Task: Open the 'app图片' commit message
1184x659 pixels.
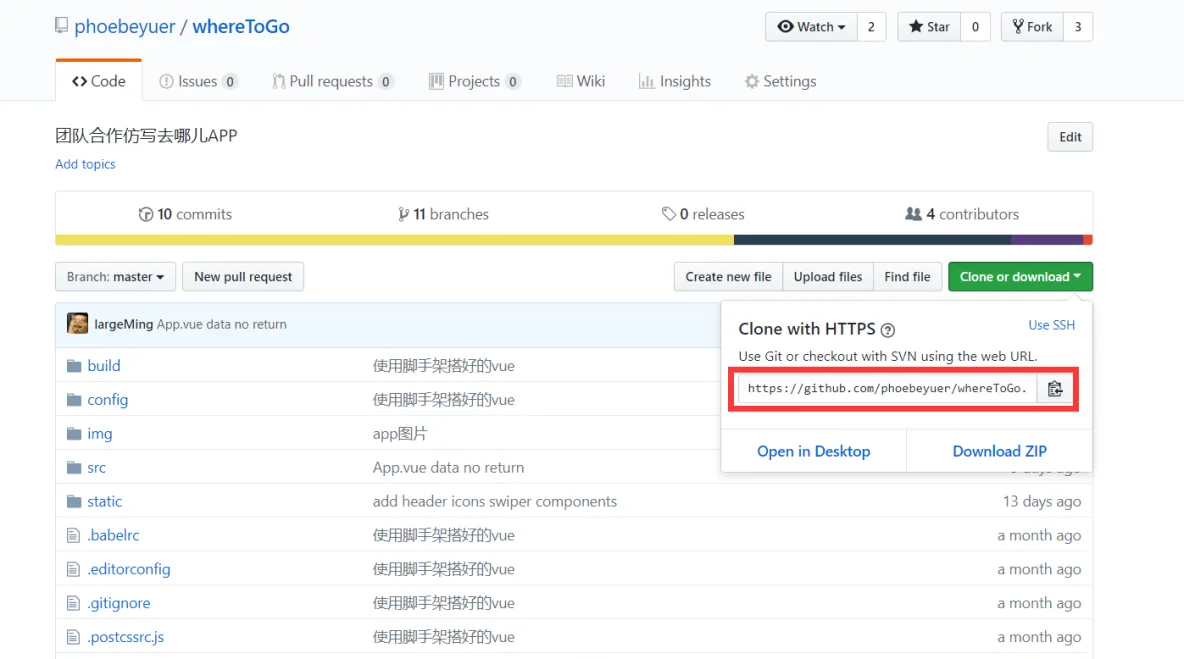Action: coord(399,433)
